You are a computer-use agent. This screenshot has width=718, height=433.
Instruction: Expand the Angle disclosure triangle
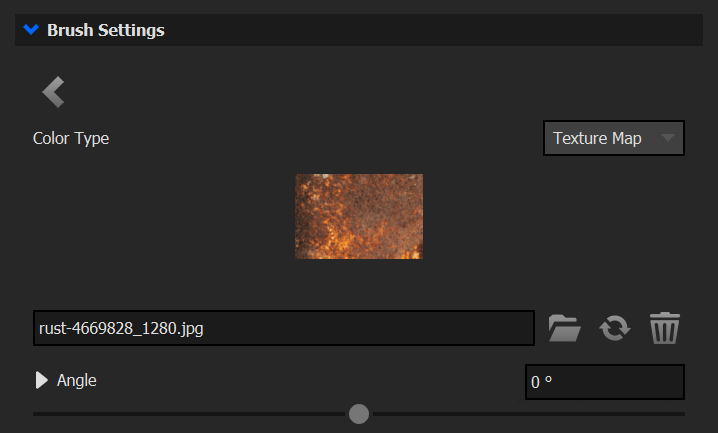tap(42, 380)
